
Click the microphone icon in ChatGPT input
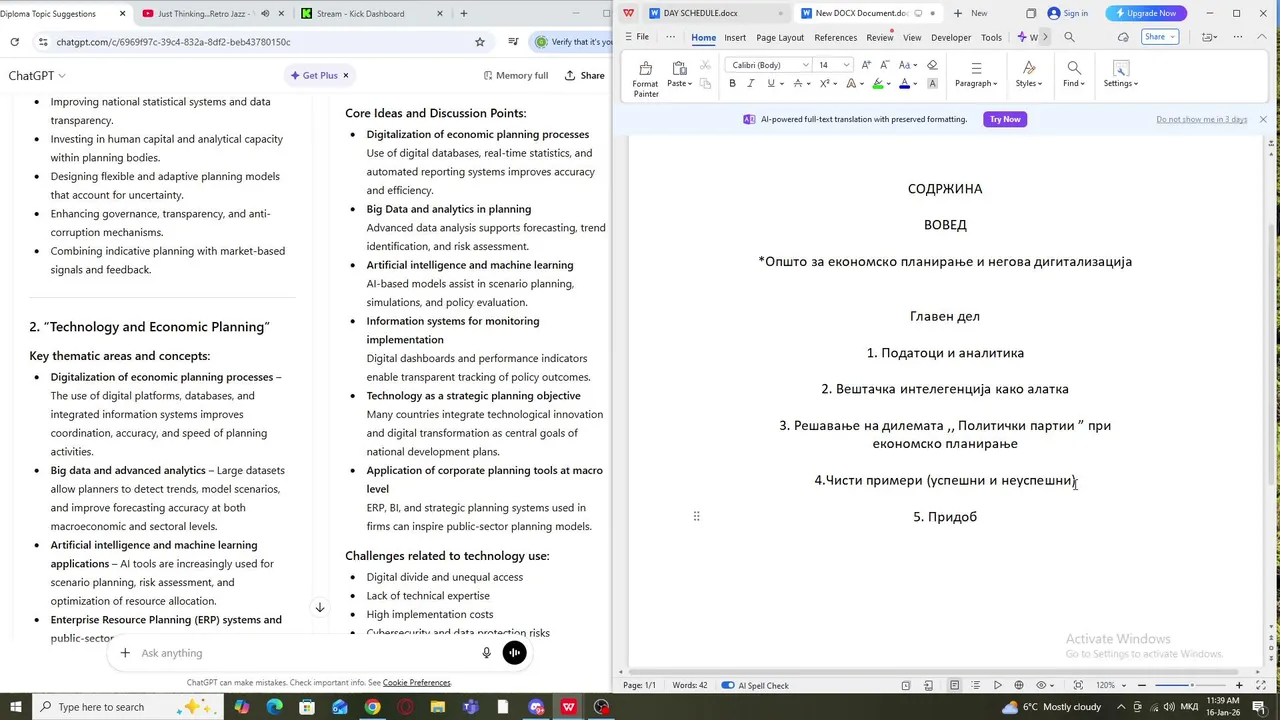(487, 653)
